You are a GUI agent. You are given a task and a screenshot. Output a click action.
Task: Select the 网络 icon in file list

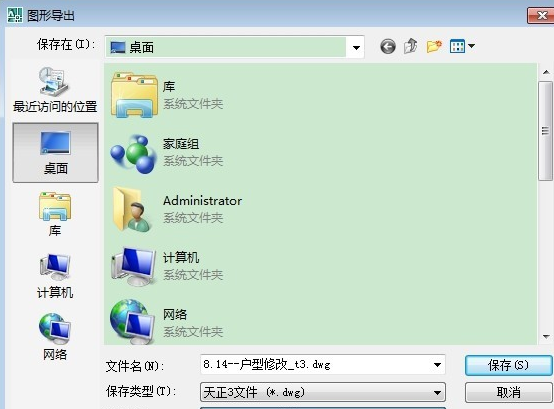132,321
